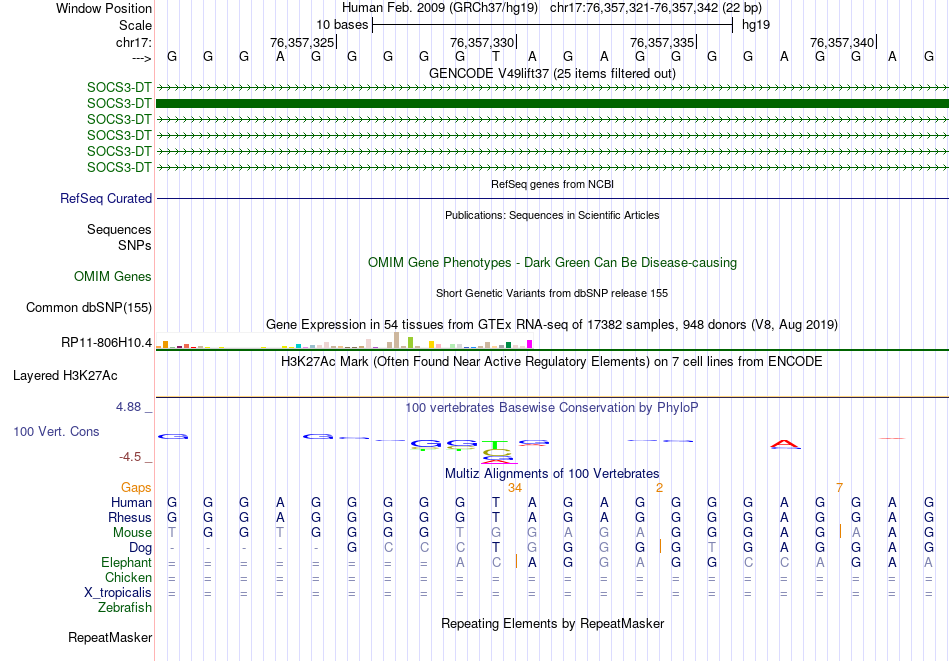Click the 100 Vert. Cons label

(56, 431)
